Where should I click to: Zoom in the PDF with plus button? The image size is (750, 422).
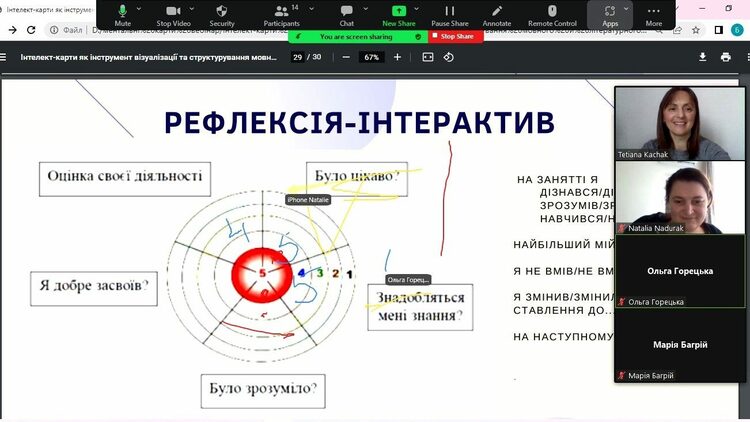click(x=397, y=57)
